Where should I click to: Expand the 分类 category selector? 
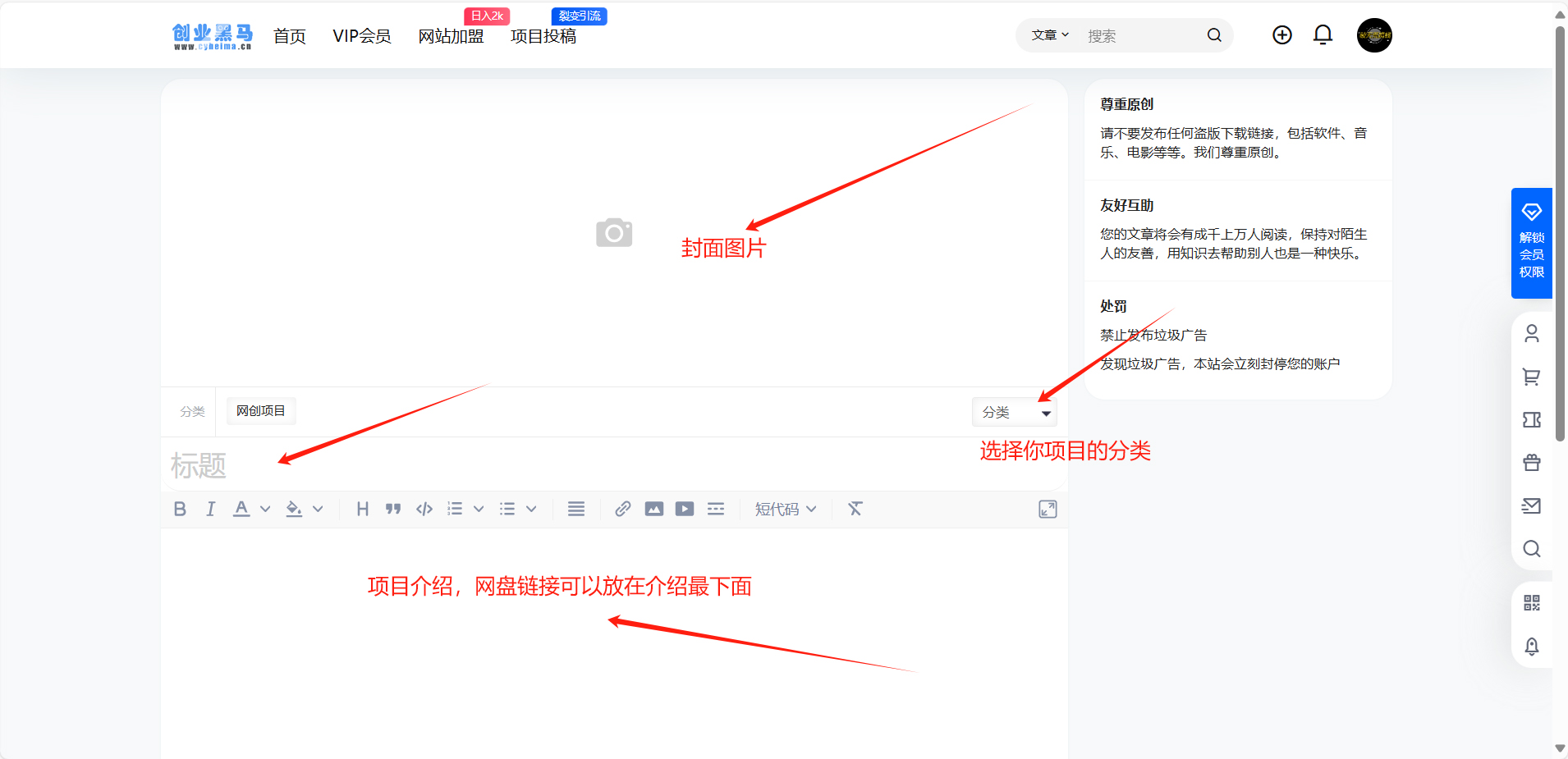(x=1015, y=412)
